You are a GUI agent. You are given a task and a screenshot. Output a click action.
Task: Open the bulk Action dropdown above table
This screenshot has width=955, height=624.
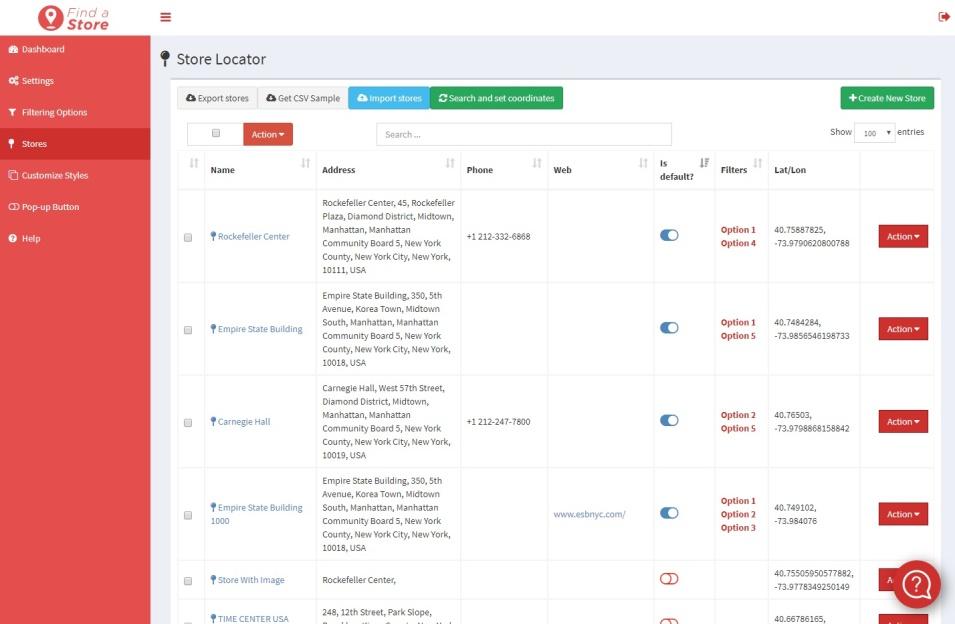[267, 134]
